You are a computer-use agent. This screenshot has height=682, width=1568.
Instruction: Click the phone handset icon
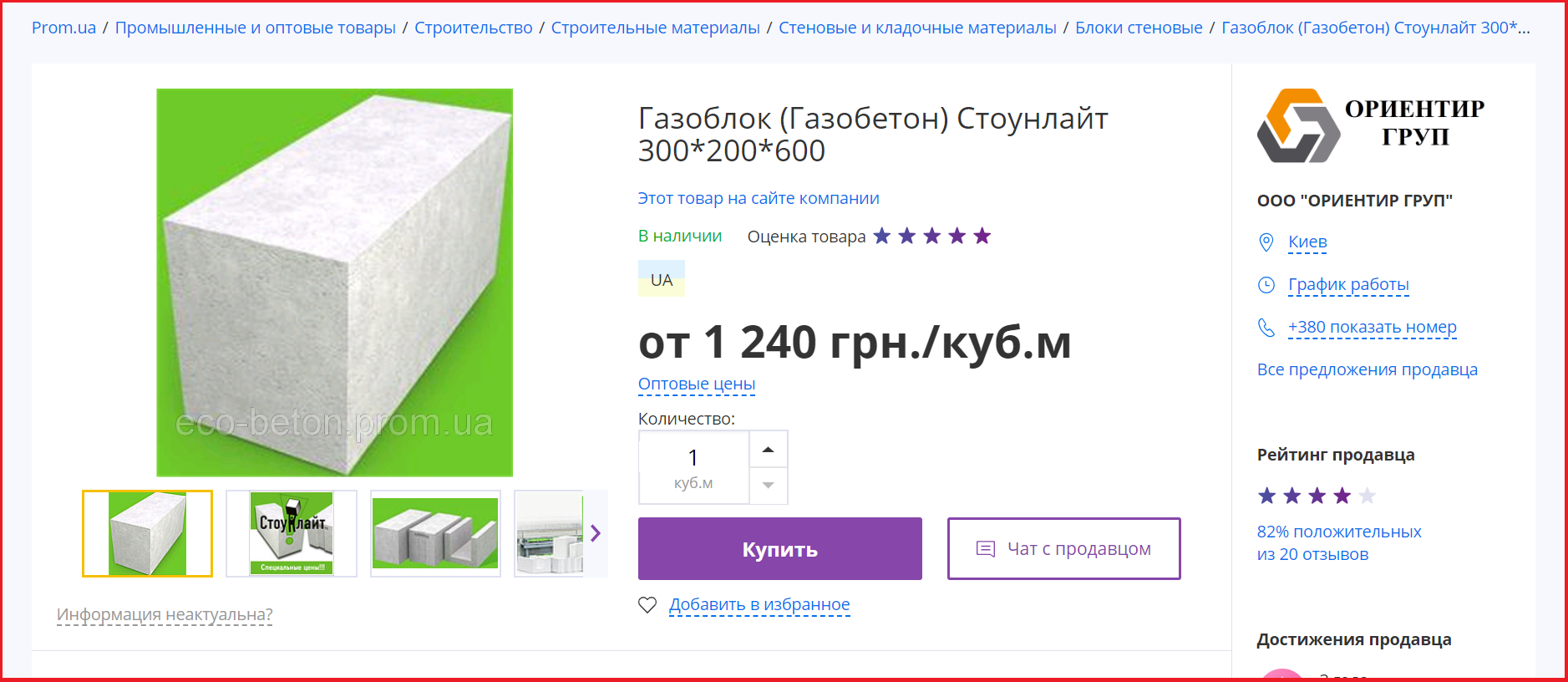coord(1266,328)
